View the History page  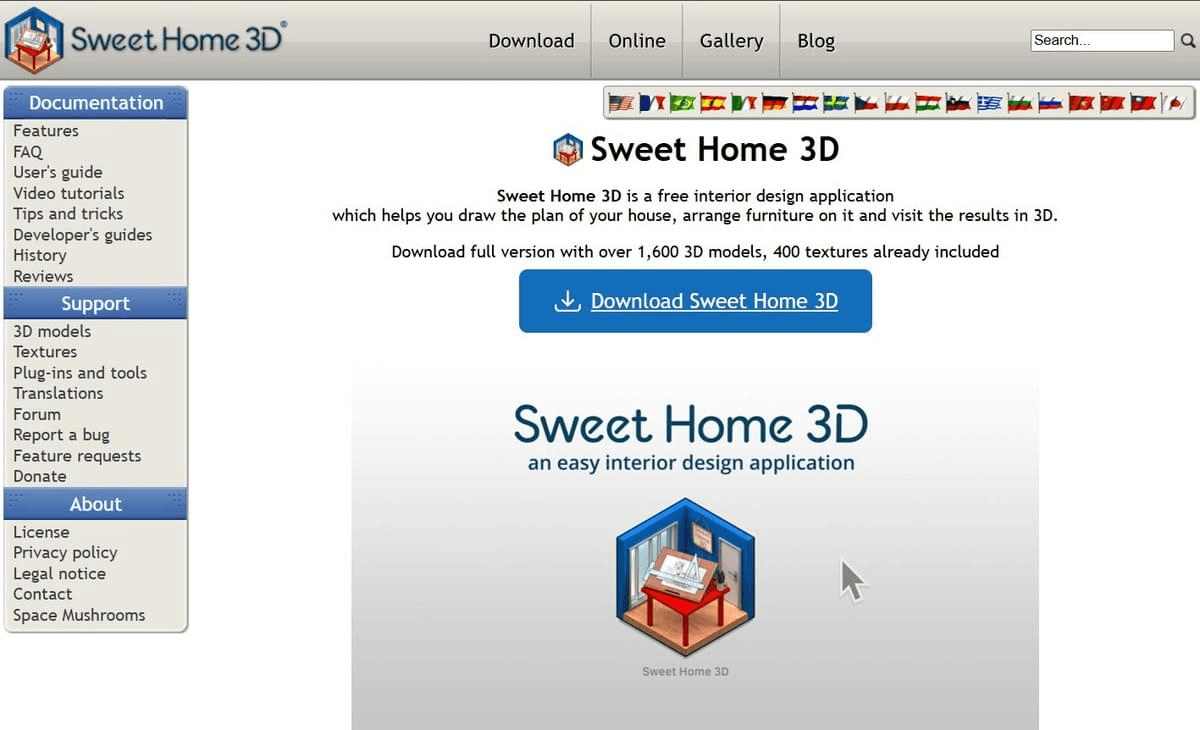pyautogui.click(x=40, y=255)
